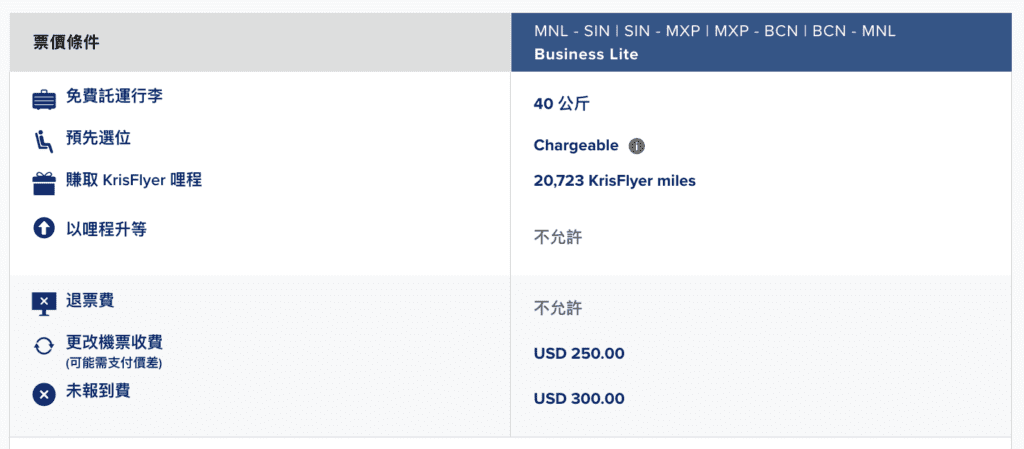Viewport: 1024px width, 449px height.
Task: Click the circular arrows icon for 更改機票收費
Action: 44,347
